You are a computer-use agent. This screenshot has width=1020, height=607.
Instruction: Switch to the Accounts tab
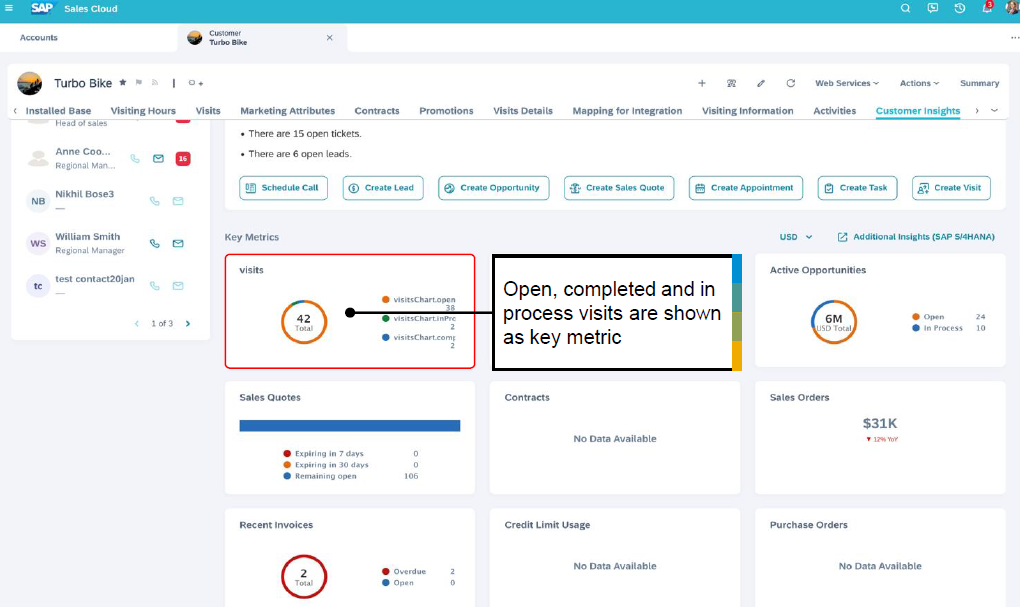(38, 38)
